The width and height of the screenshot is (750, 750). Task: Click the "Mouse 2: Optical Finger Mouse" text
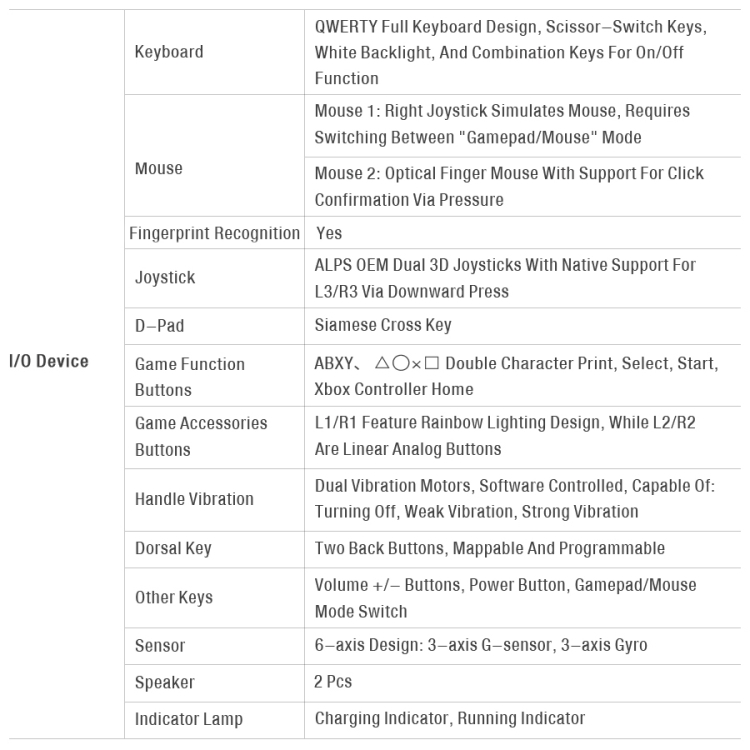509,187
